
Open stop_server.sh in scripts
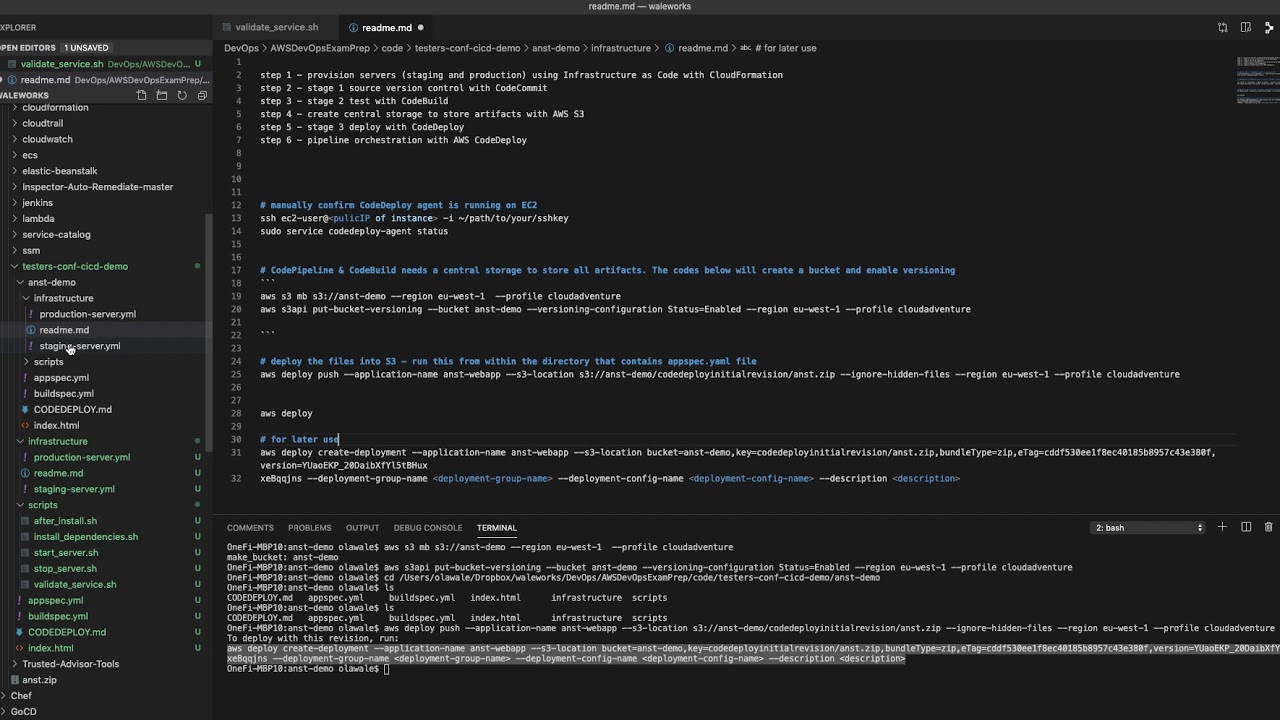click(65, 569)
